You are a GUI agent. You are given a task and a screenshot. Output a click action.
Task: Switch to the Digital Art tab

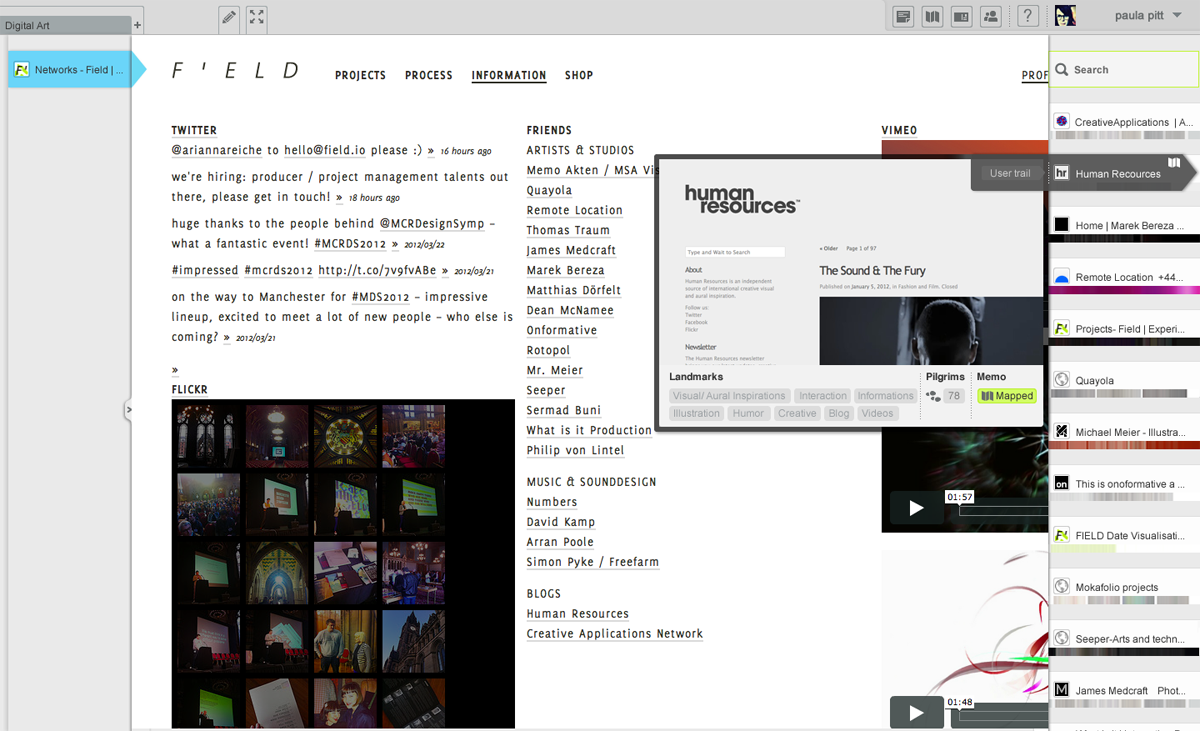coord(65,25)
